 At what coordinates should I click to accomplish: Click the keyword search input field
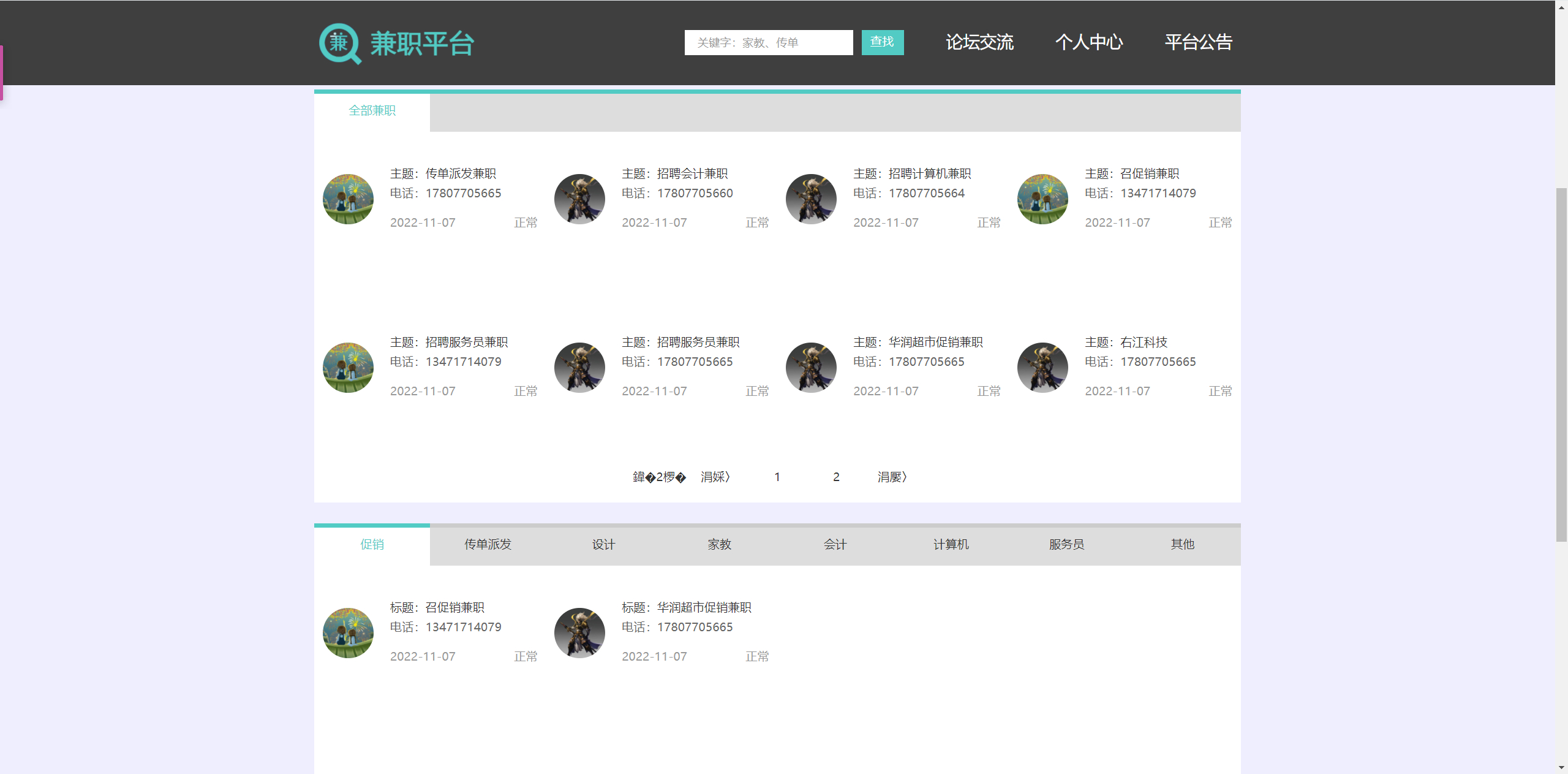tap(768, 42)
